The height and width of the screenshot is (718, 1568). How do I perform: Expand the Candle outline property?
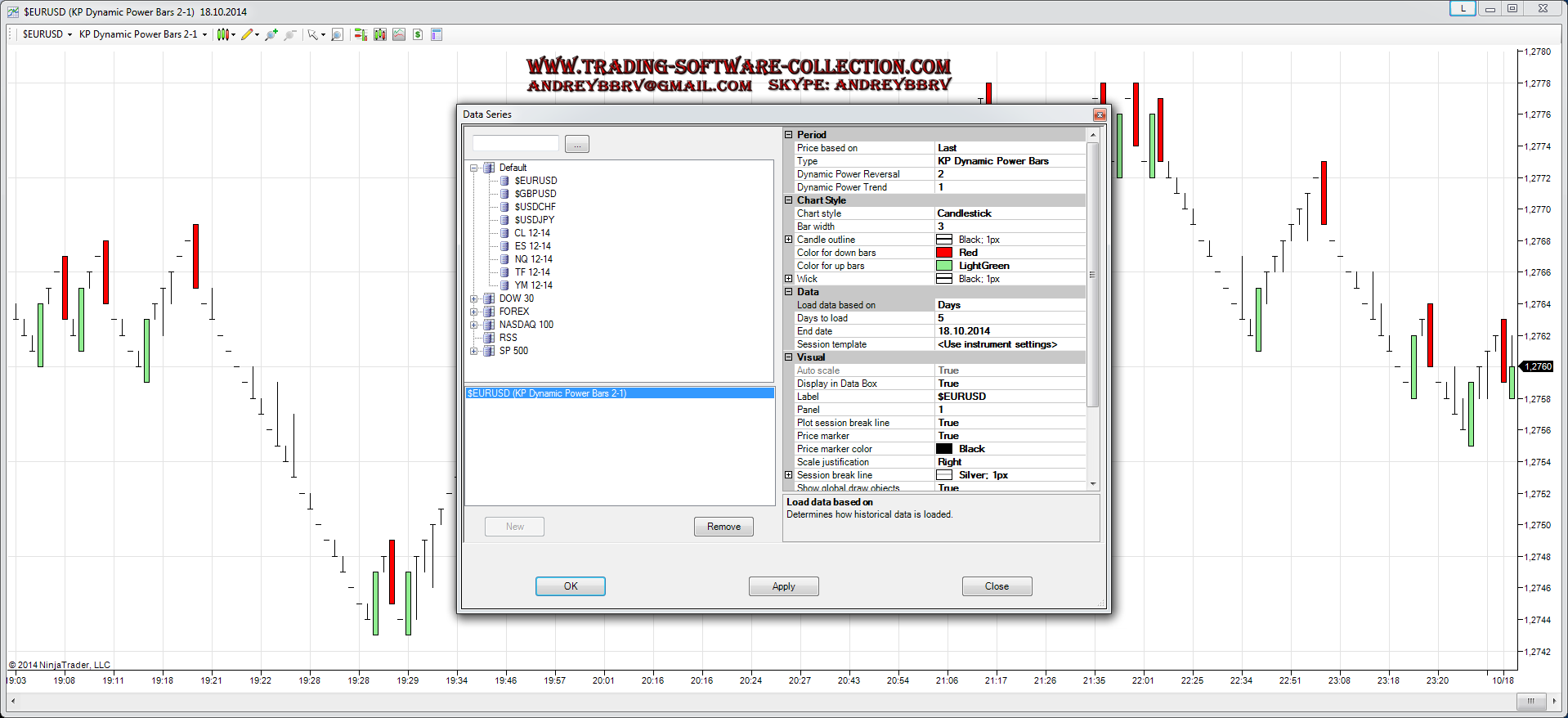click(789, 240)
